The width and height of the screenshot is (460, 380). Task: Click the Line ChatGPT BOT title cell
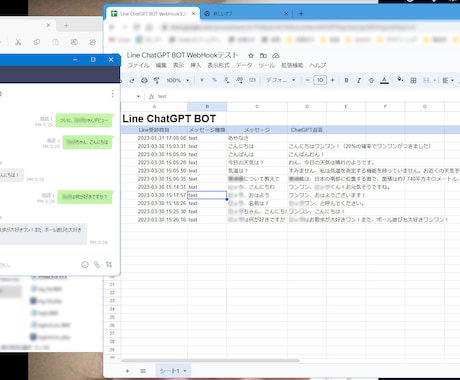pyautogui.click(x=169, y=119)
